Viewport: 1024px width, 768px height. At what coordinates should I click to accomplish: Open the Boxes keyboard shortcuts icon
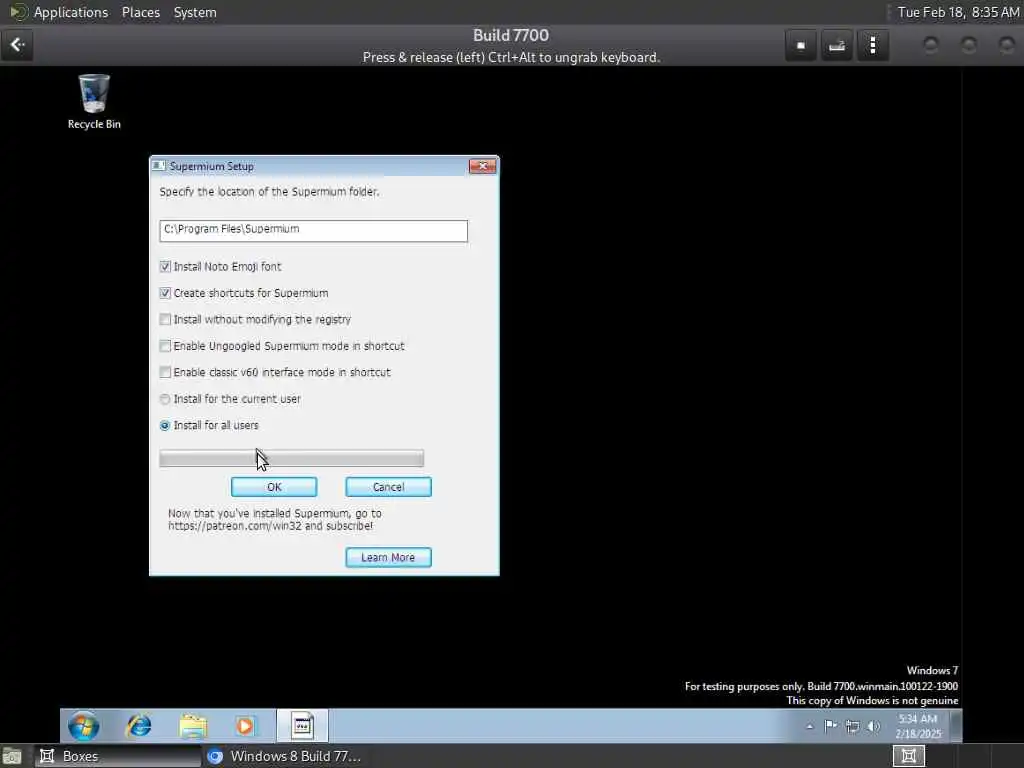[837, 45]
